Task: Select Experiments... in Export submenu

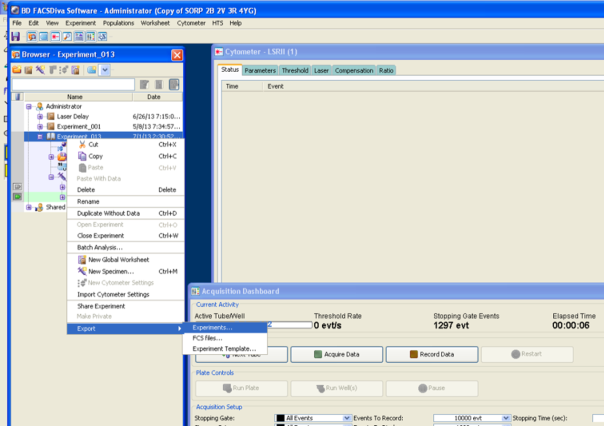Action: pyautogui.click(x=213, y=327)
